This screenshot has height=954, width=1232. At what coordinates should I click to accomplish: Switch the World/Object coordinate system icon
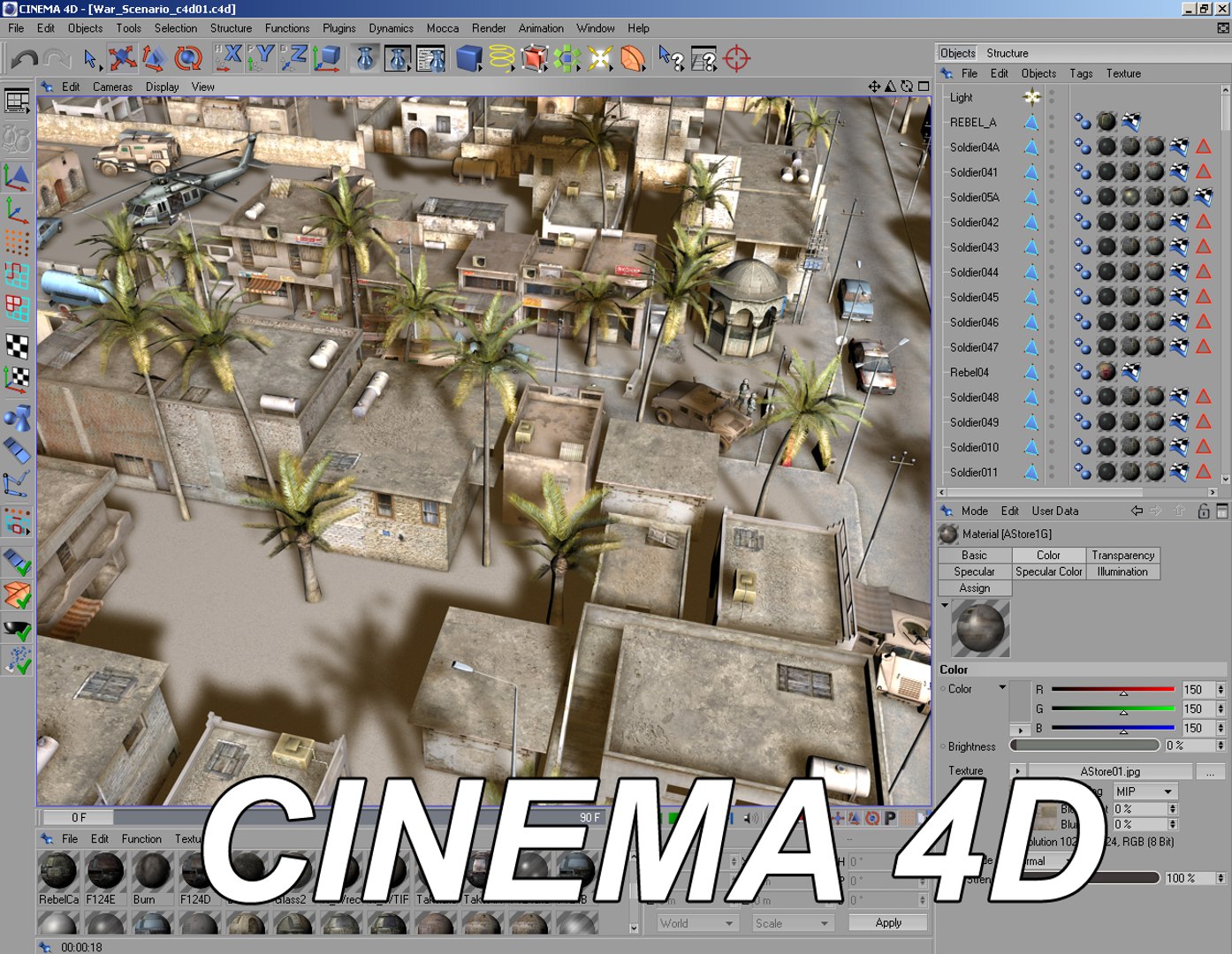click(326, 58)
